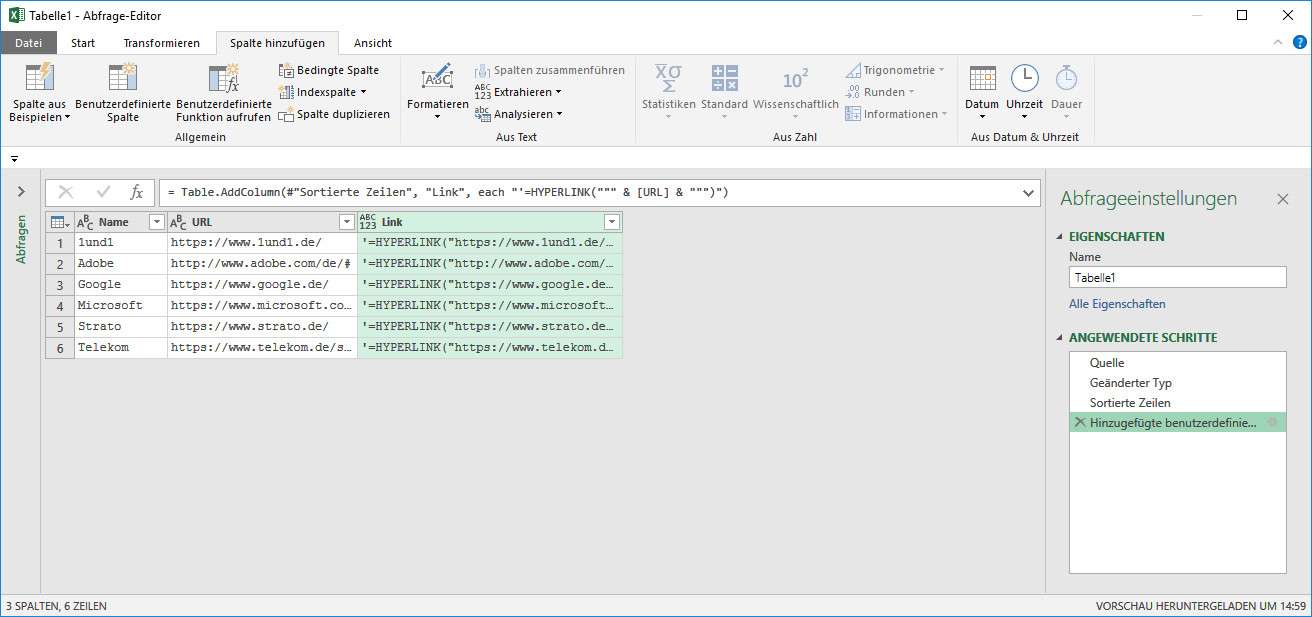This screenshot has width=1312, height=617.
Task: Click the Name column data type icon
Action: point(85,222)
